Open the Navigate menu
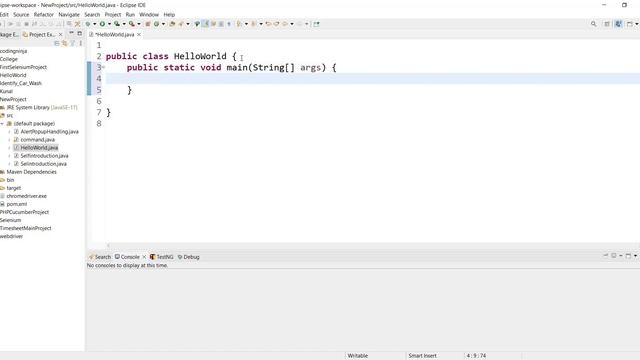Screen dimensions: 640x360 (x=69, y=14)
